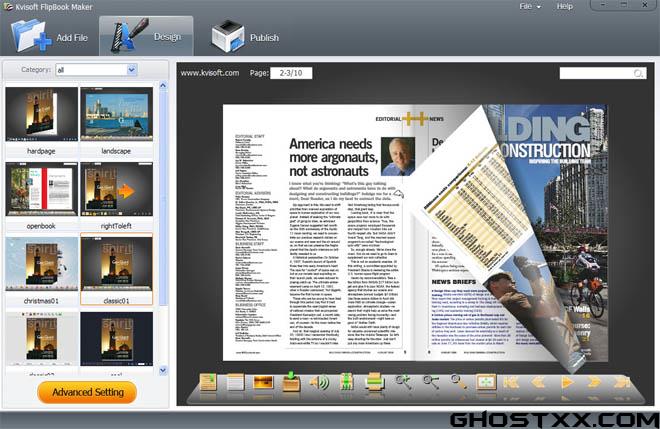Go to first page arrow icon
The height and width of the screenshot is (429, 660).
(511, 382)
